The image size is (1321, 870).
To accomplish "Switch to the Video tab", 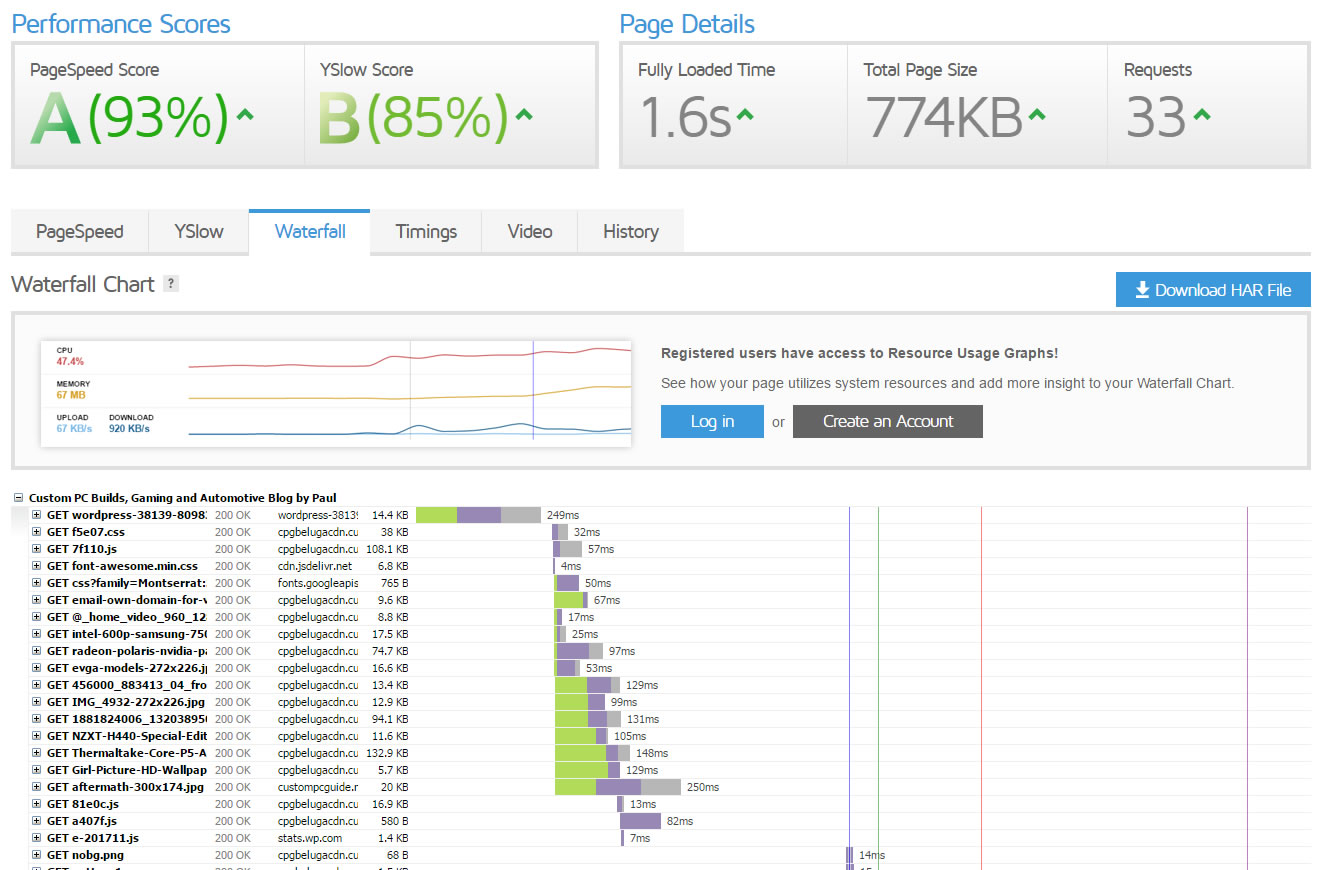I will pos(530,231).
